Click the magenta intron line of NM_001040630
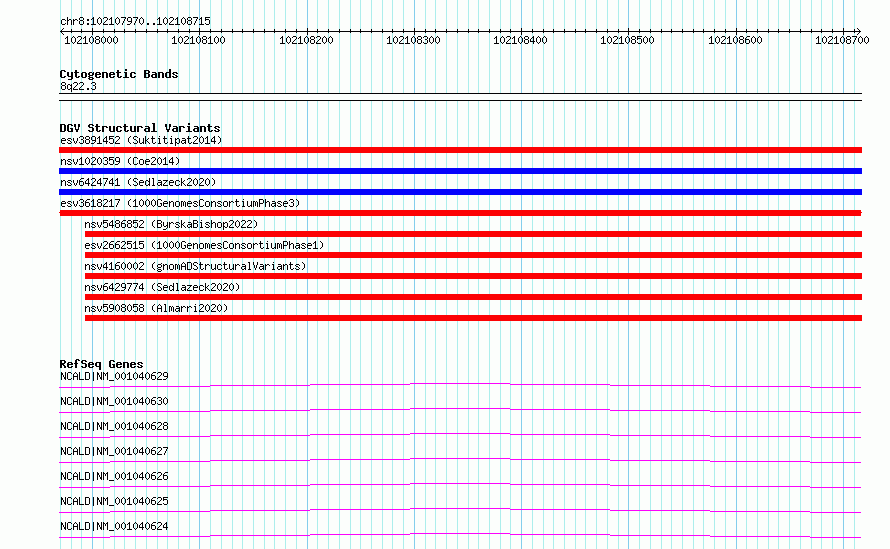The width and height of the screenshot is (890, 549). tap(460, 409)
